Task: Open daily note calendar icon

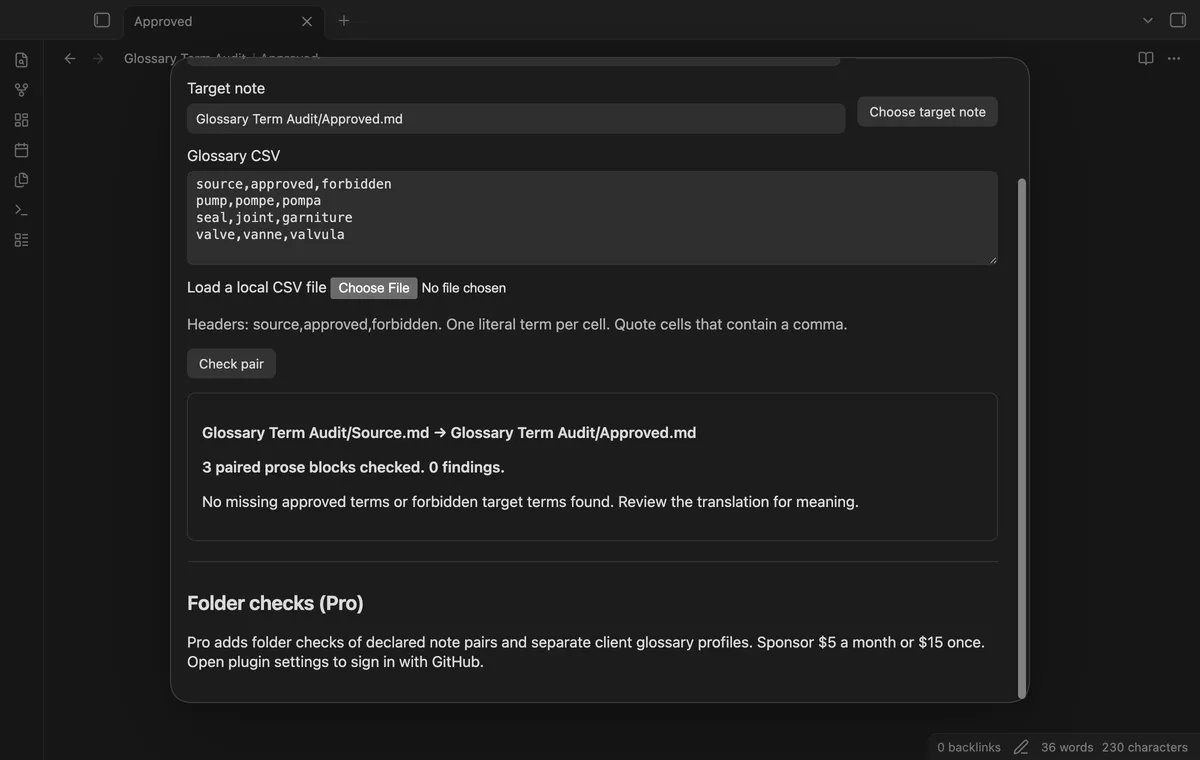Action: click(21, 150)
